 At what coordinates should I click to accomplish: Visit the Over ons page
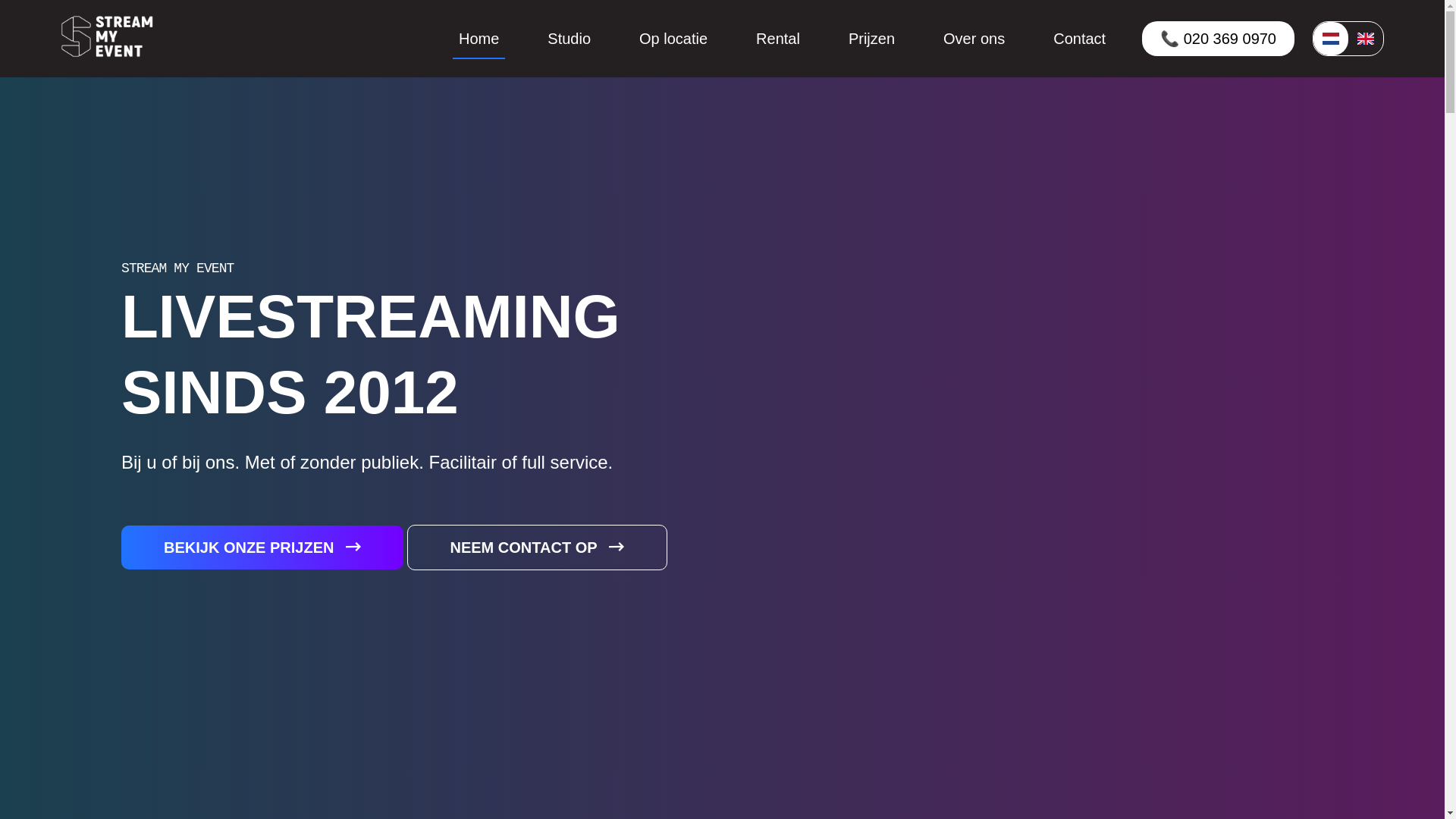click(x=974, y=39)
